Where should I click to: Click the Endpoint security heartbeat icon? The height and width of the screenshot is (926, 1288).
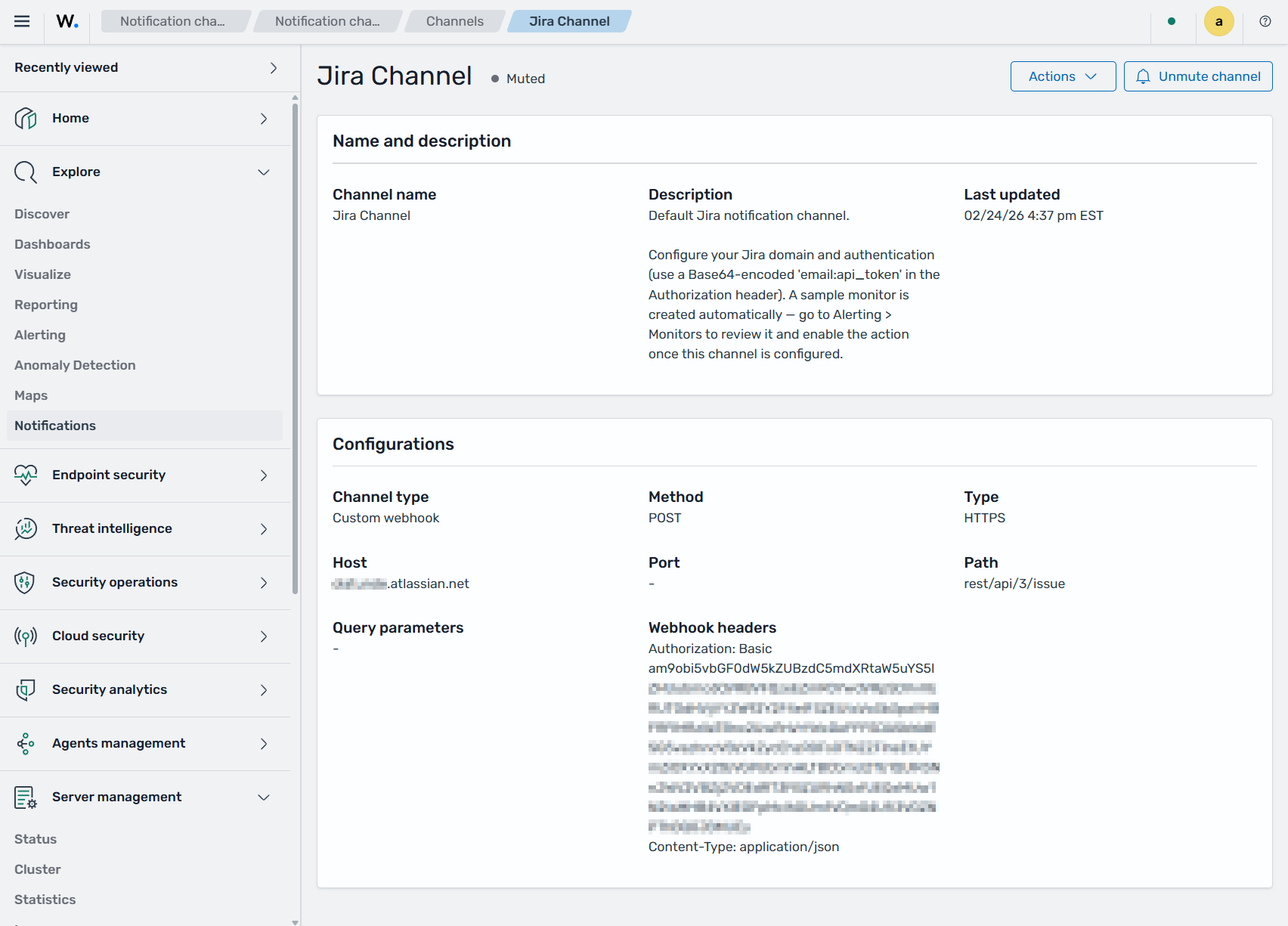tap(26, 475)
